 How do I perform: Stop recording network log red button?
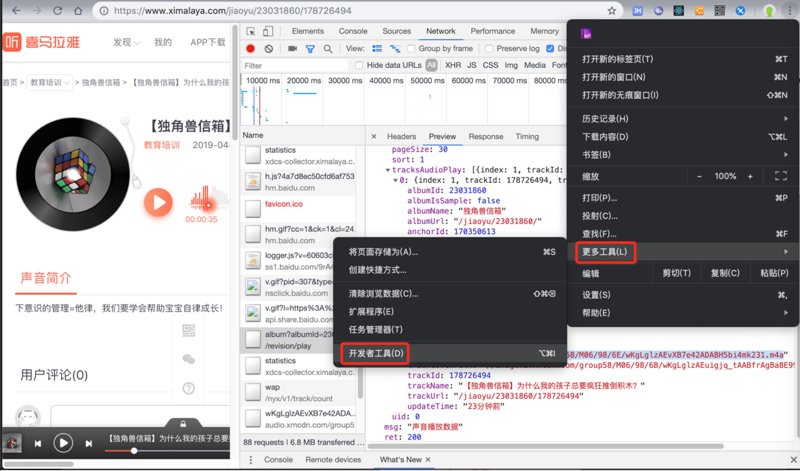pyautogui.click(x=250, y=49)
